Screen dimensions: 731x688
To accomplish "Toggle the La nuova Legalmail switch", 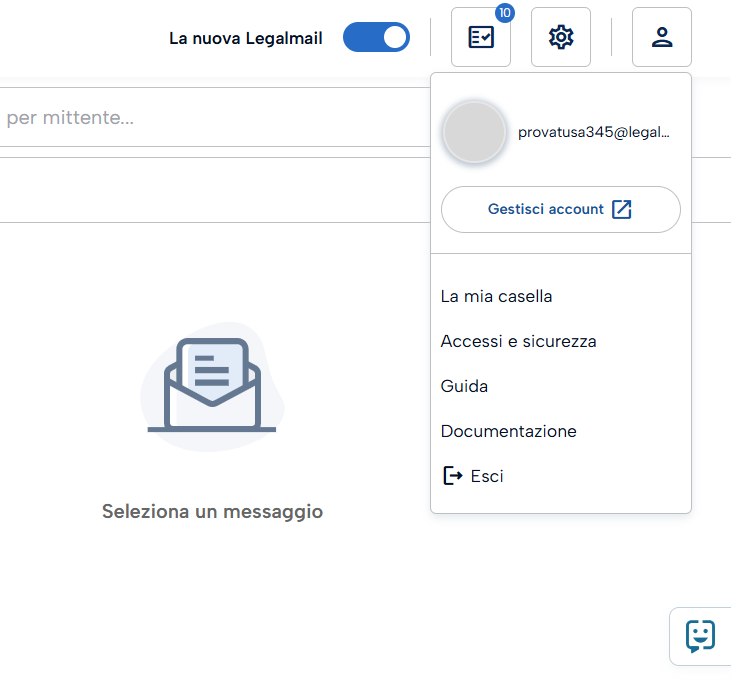I will (x=376, y=38).
